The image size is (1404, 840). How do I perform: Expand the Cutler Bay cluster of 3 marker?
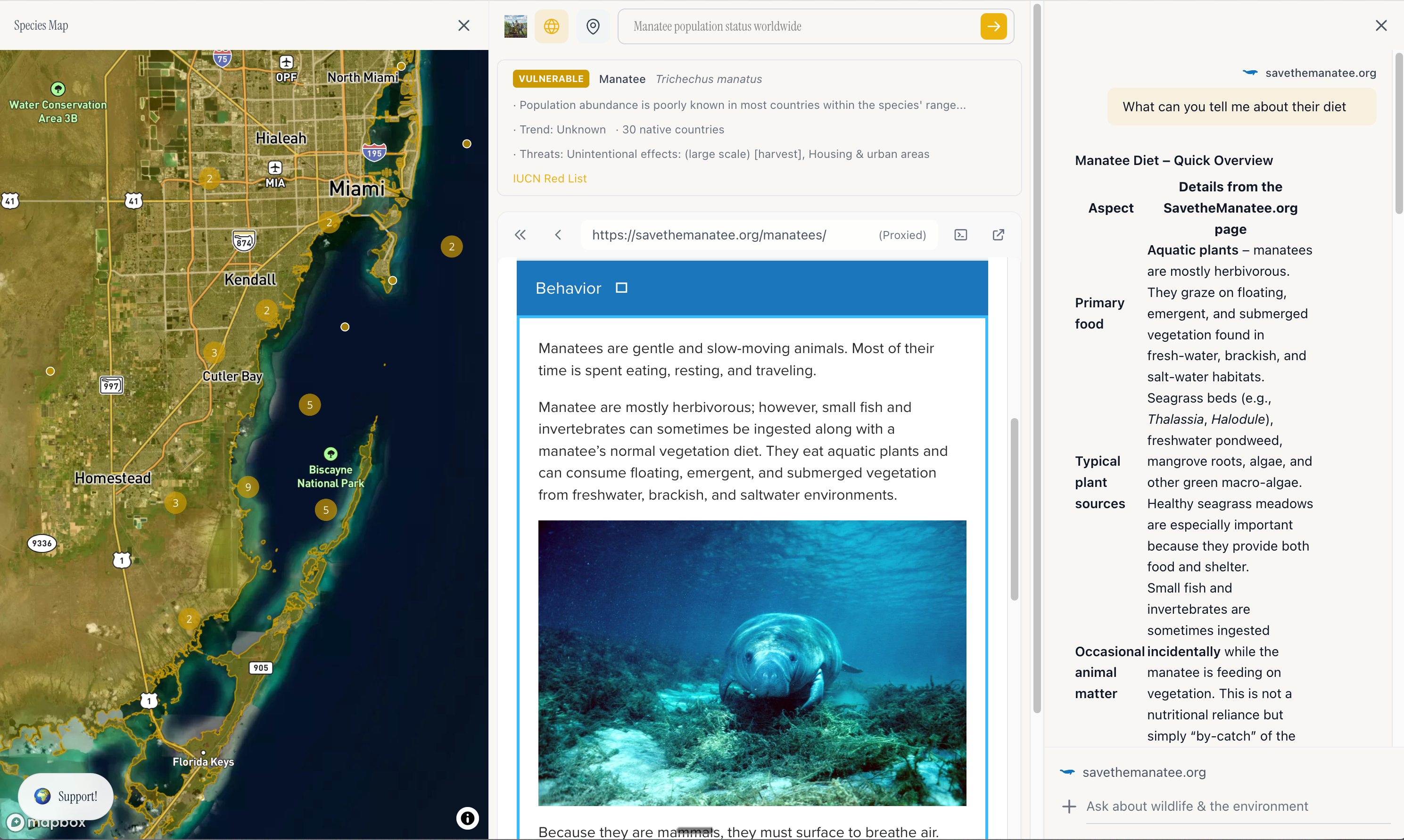(x=214, y=353)
